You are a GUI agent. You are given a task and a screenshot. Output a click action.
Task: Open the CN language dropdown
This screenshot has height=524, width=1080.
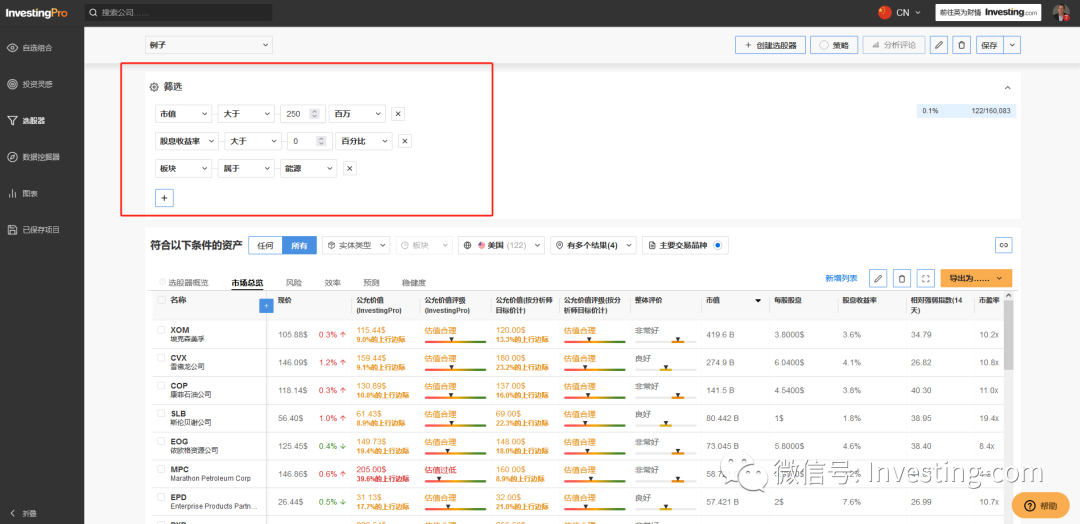900,12
